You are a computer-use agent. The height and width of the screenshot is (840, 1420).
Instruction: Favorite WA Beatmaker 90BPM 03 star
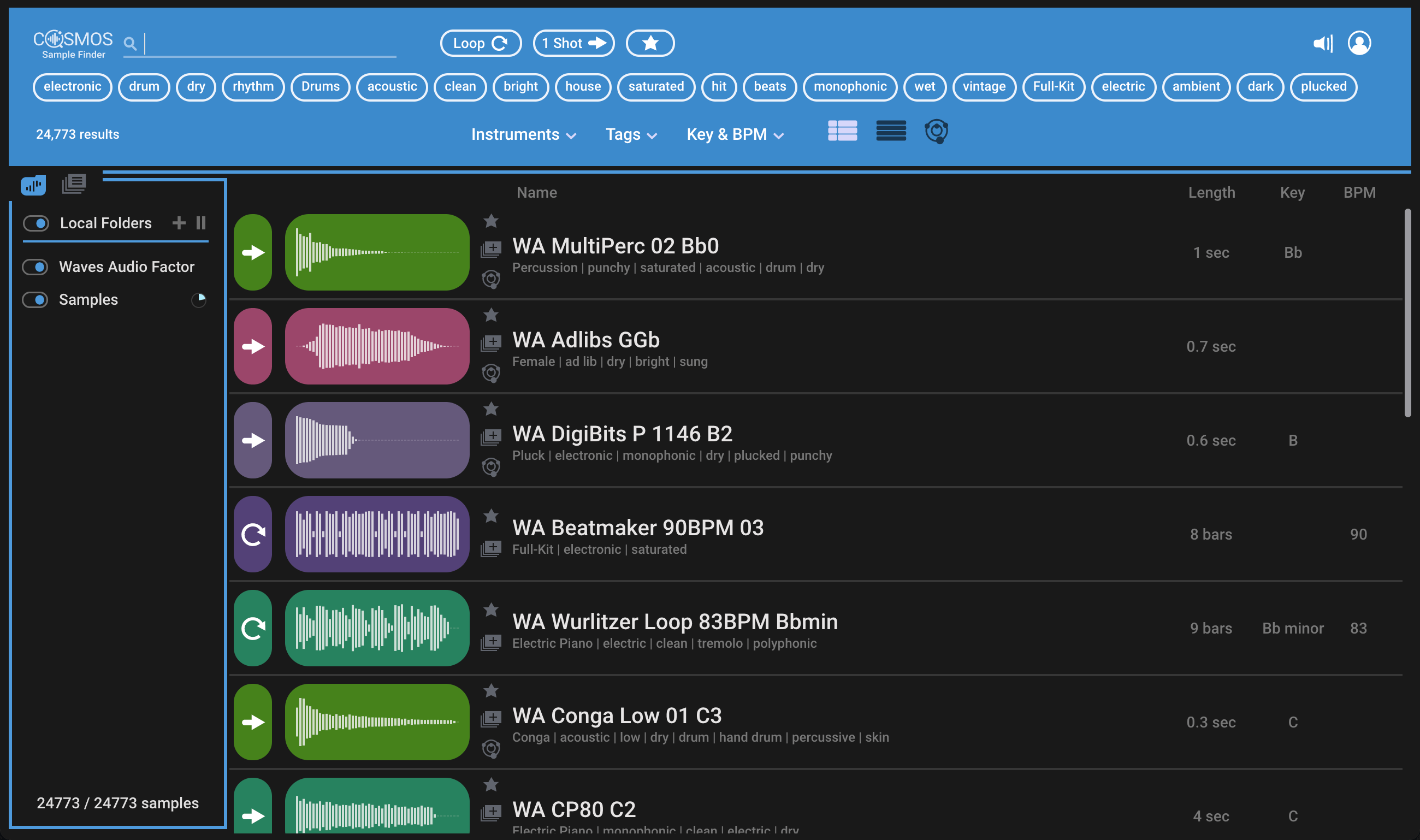pos(490,516)
